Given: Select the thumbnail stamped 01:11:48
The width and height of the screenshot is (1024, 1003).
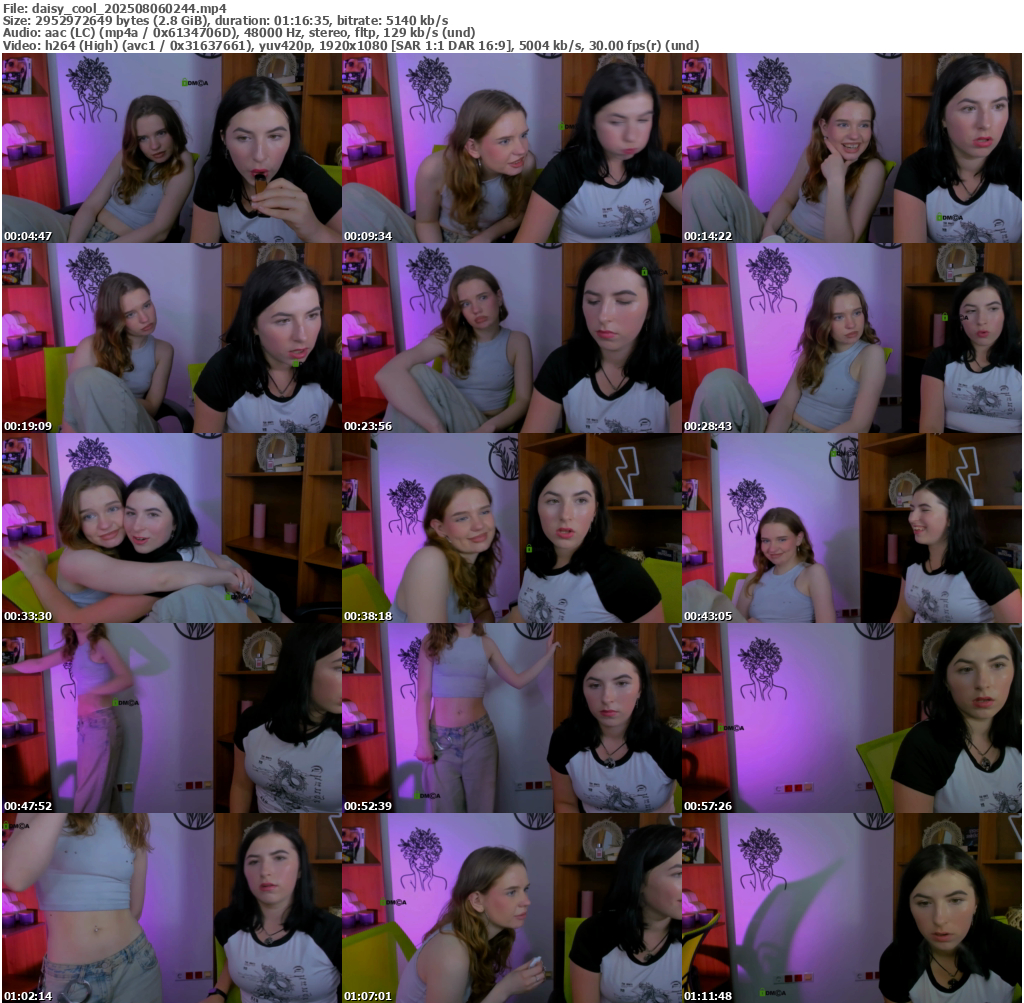Looking at the screenshot, I should coord(852,908).
